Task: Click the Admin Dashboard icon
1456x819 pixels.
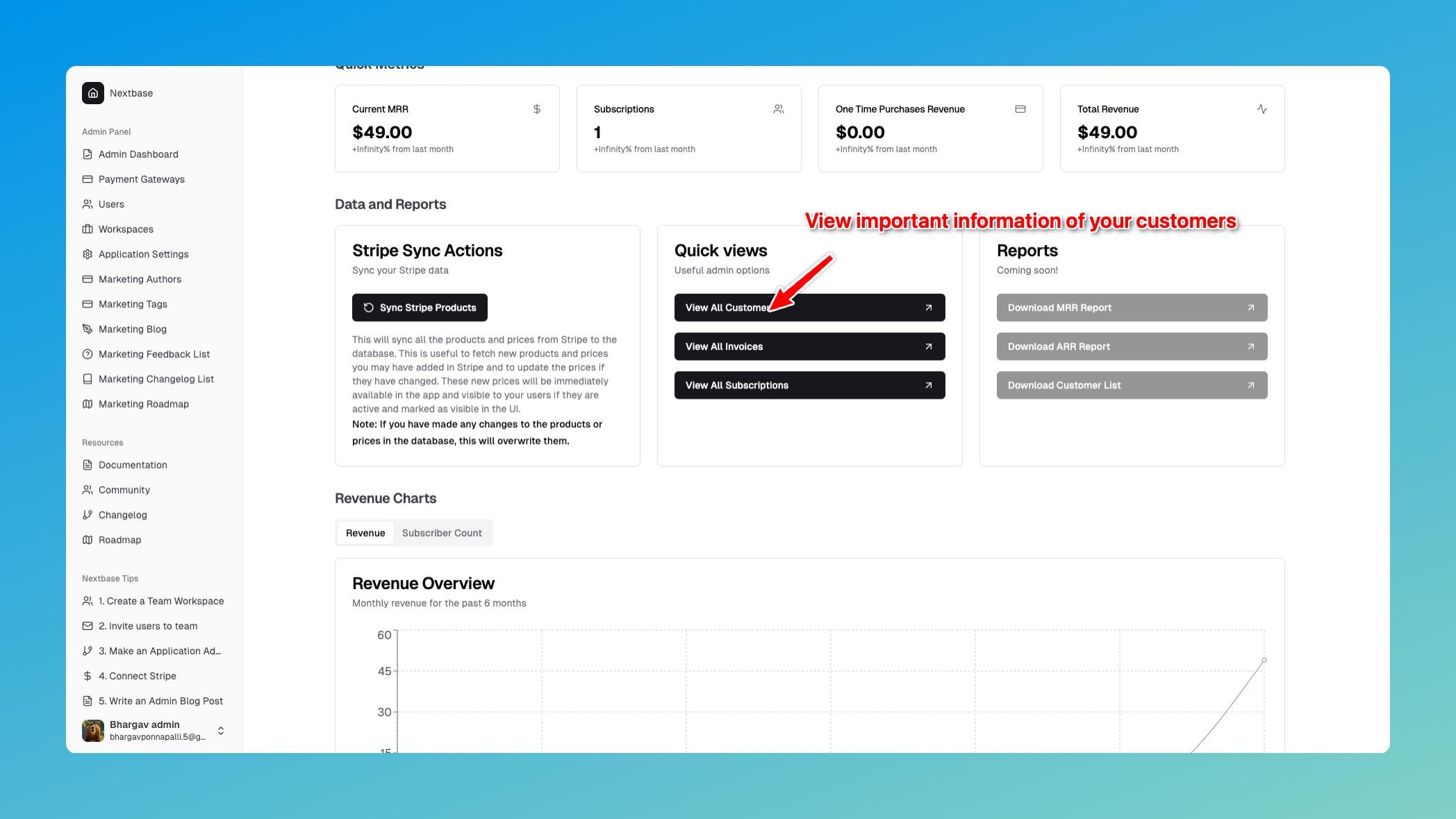Action: pos(87,155)
